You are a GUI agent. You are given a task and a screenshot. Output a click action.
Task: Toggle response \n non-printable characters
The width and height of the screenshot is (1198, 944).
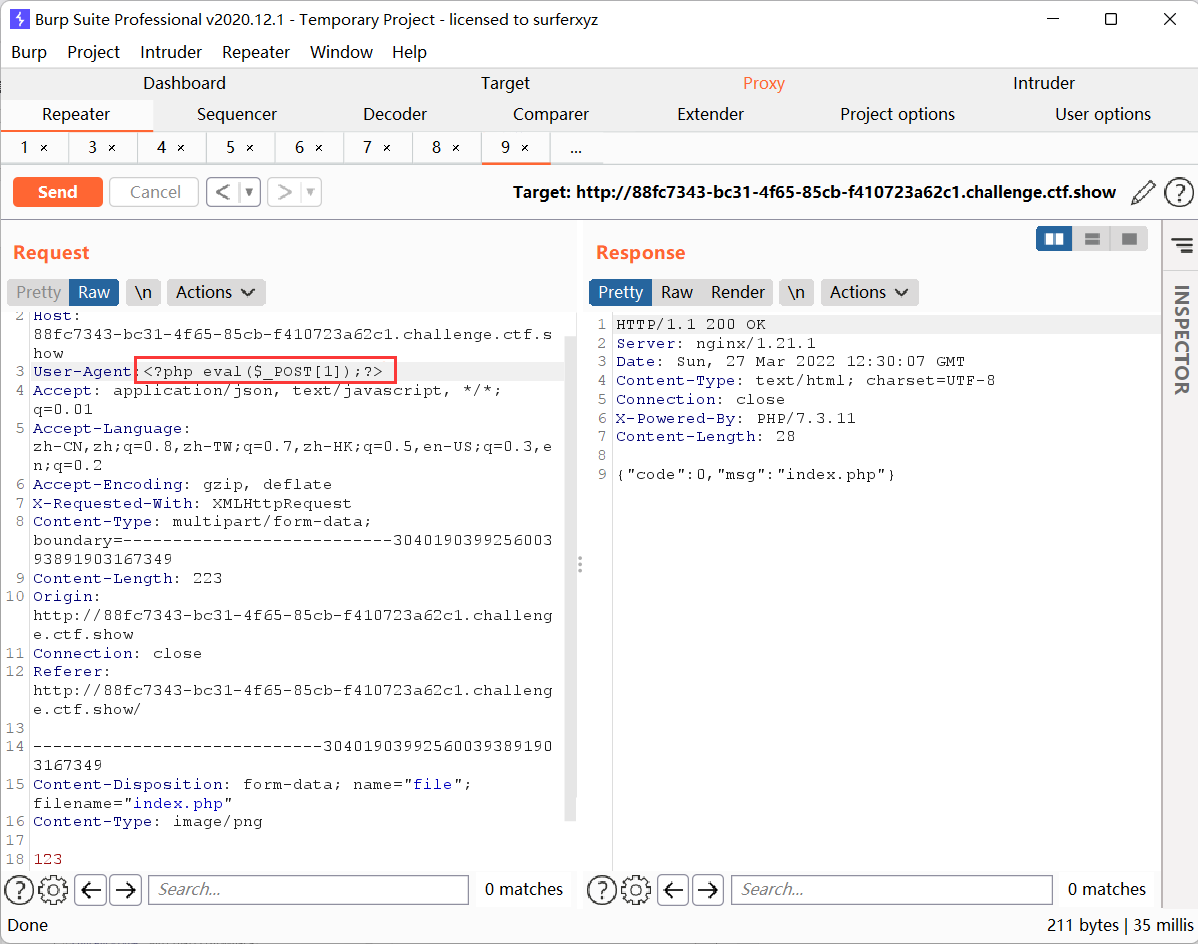[796, 293]
